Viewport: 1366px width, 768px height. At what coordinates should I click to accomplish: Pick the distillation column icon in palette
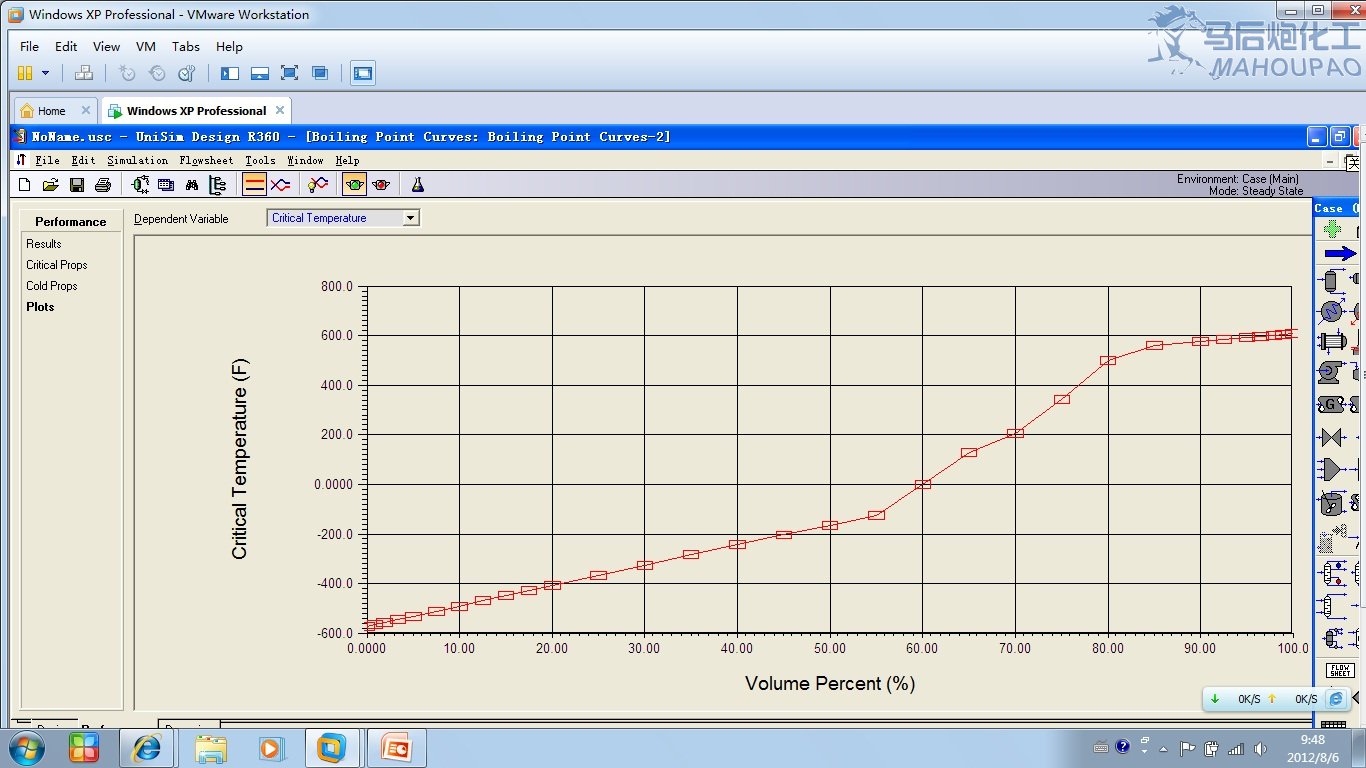1332,574
